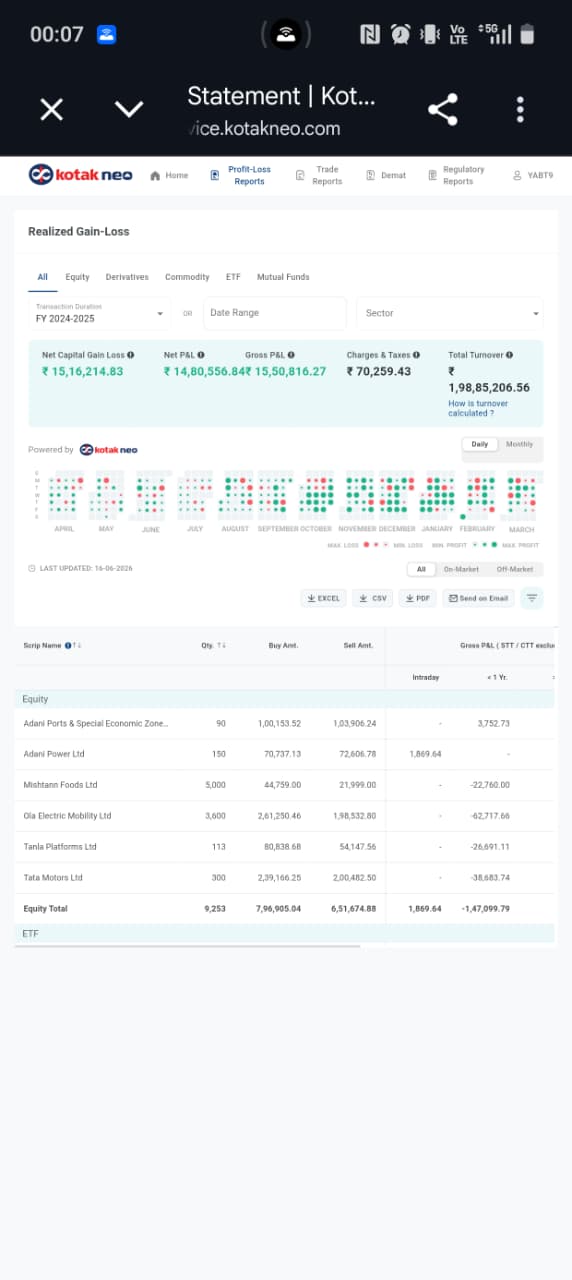Sort the table by Scrip Name arrows
572x1280 pixels.
[x=77, y=646]
